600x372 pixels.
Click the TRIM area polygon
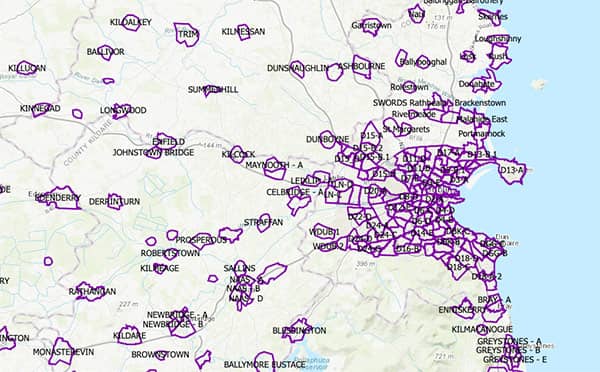click(187, 35)
